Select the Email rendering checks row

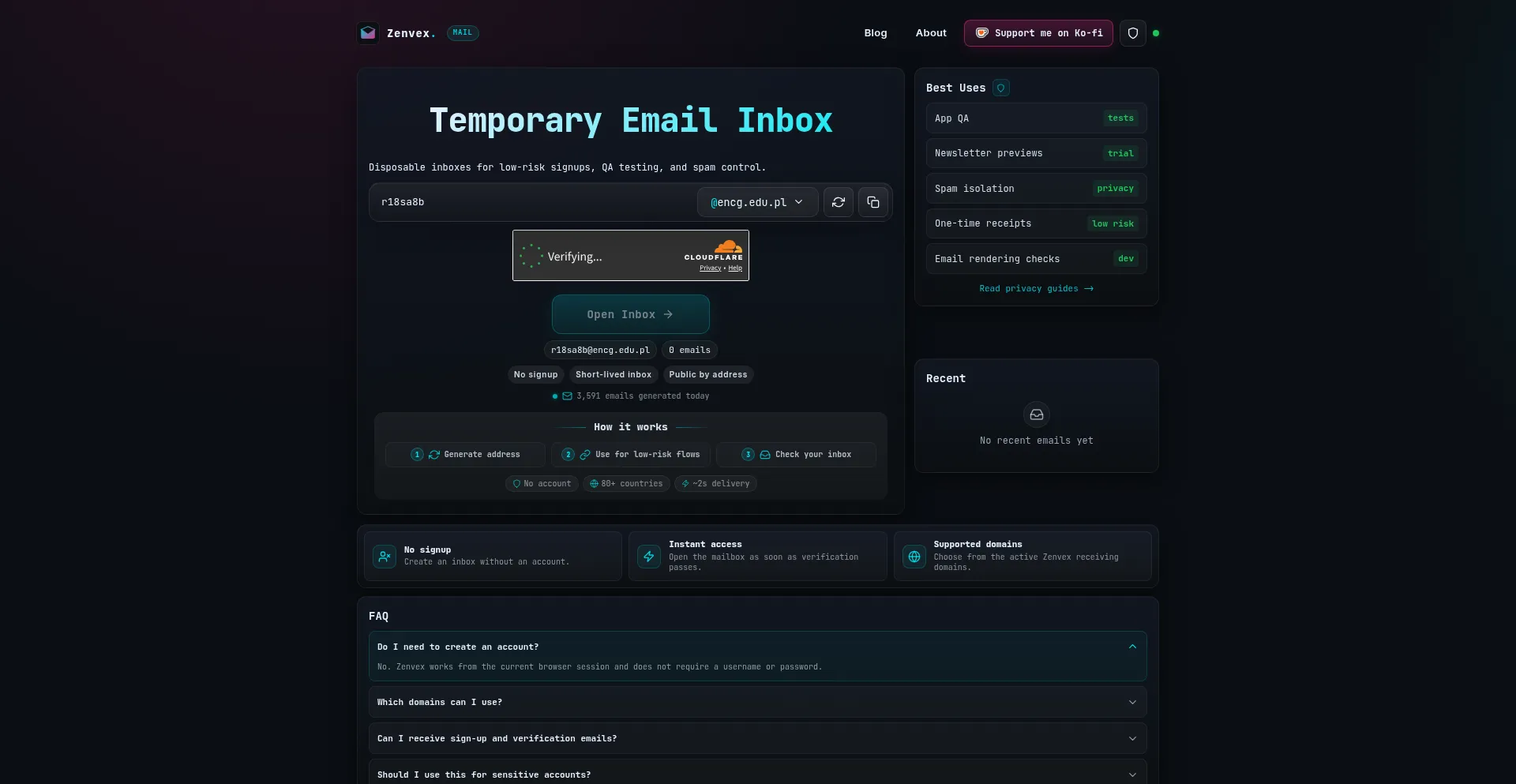point(1037,259)
